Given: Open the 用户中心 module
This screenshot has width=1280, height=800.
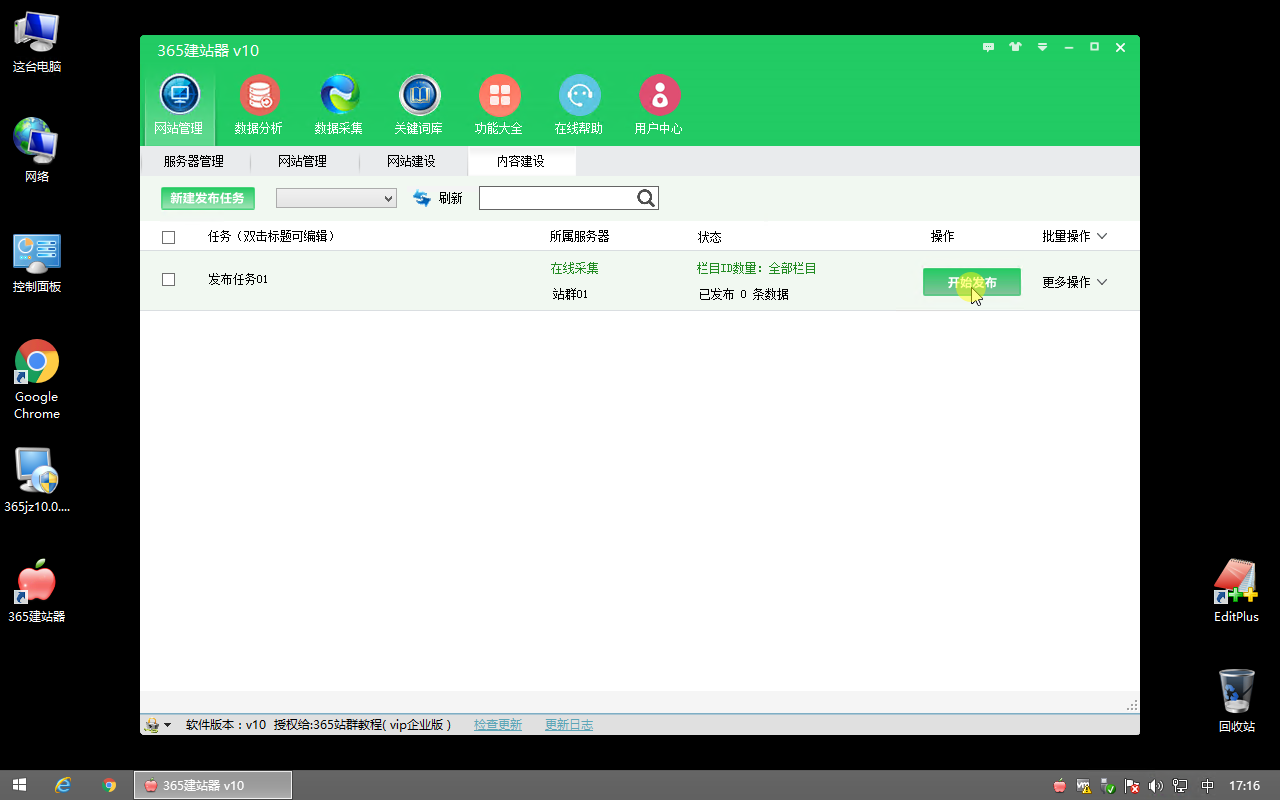Looking at the screenshot, I should click(659, 106).
